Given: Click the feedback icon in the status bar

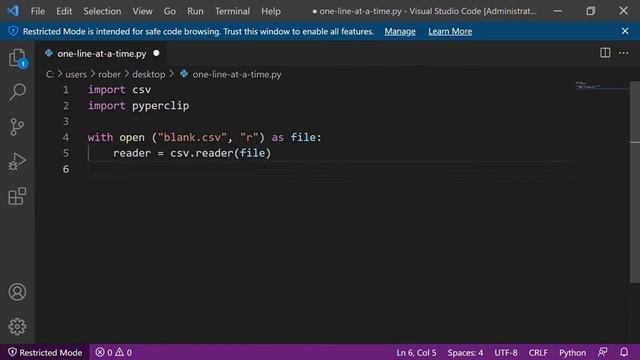Looking at the screenshot, I should tap(602, 352).
